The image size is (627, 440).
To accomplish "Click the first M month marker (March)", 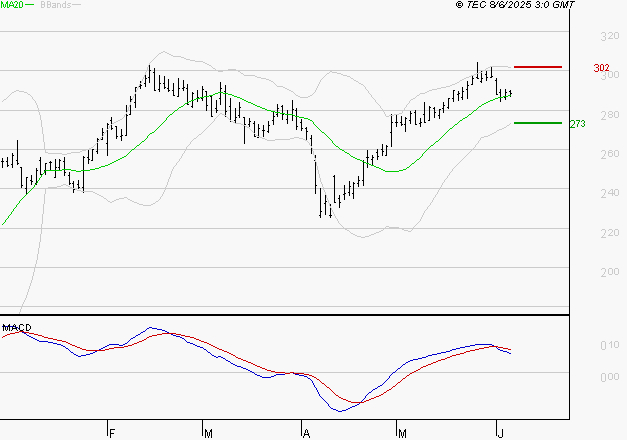I will (x=208, y=434).
